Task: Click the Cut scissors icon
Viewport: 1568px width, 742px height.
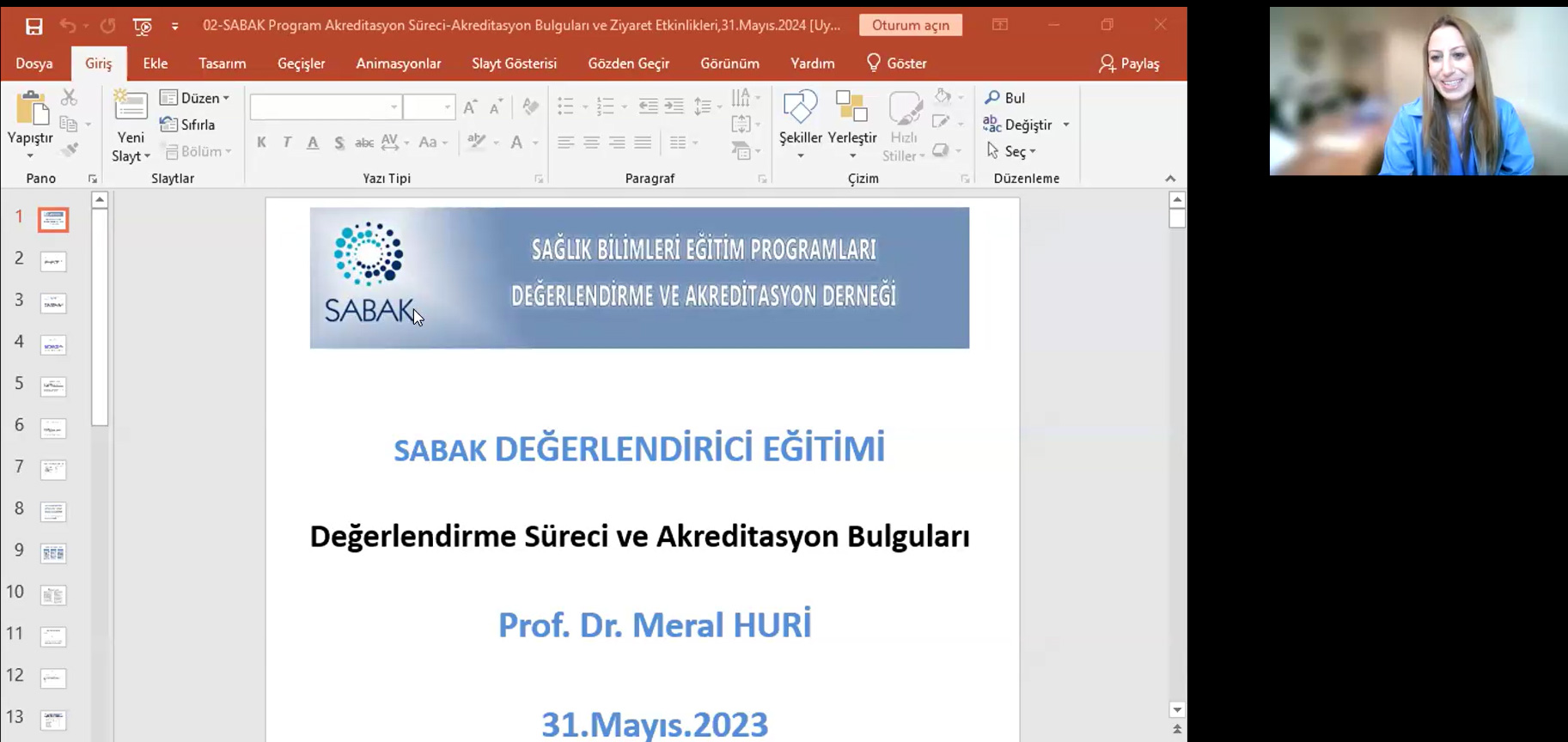Action: point(70,97)
